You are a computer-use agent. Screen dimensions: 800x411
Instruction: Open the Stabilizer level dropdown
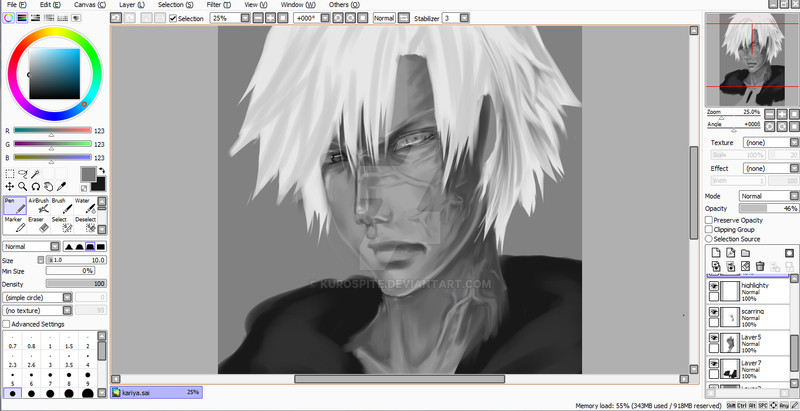click(464, 18)
